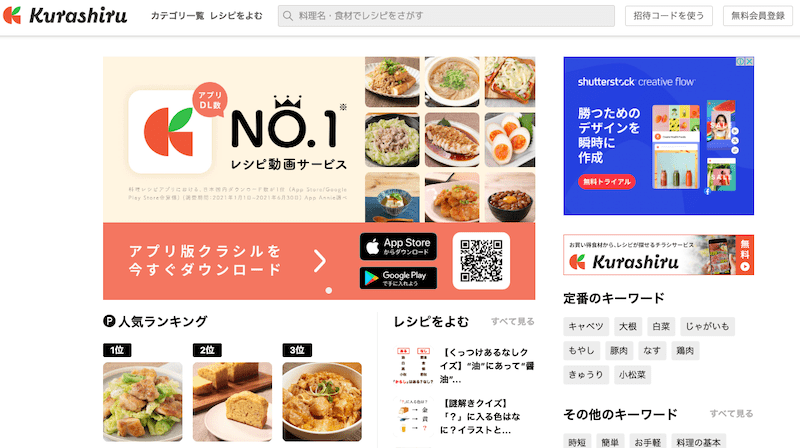Click the ad info icon on Shutterstock banner

[740, 61]
